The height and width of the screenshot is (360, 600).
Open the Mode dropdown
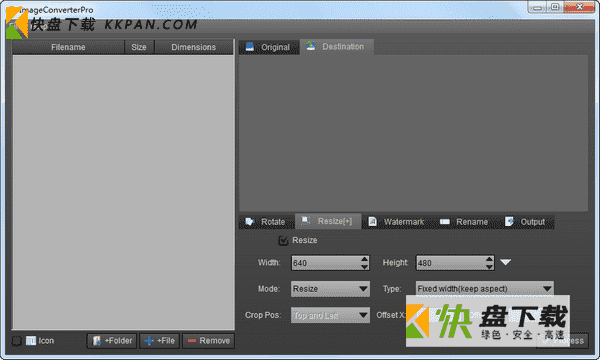click(330, 289)
